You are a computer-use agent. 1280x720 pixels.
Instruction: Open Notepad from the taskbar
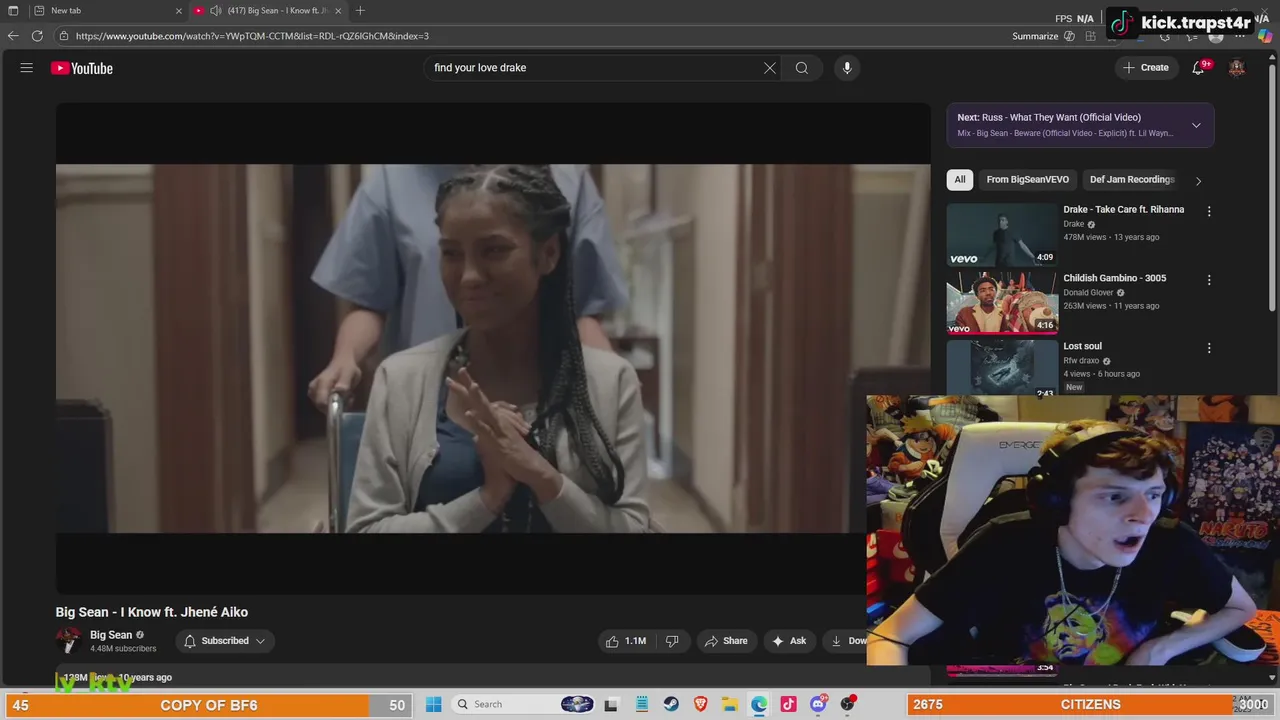[x=642, y=704]
